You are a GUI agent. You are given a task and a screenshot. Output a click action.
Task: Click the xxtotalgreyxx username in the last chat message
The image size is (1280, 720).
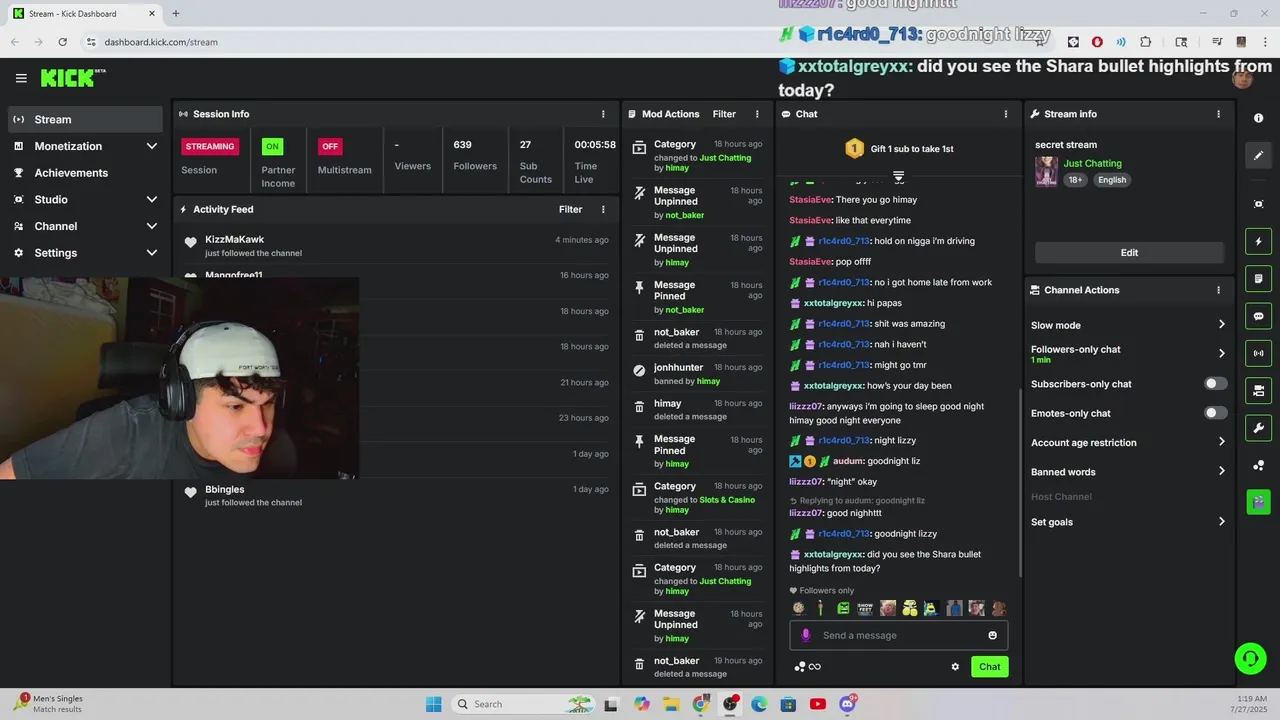point(834,554)
